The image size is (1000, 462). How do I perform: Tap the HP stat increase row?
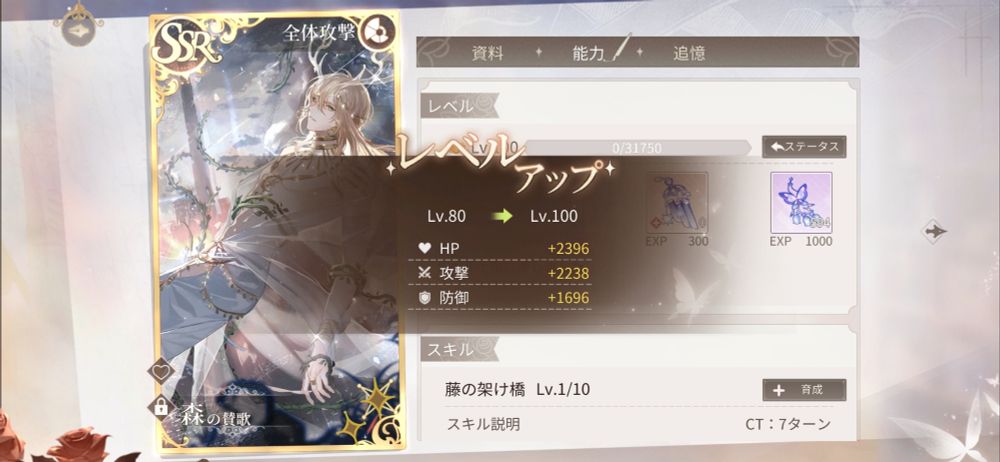[499, 249]
